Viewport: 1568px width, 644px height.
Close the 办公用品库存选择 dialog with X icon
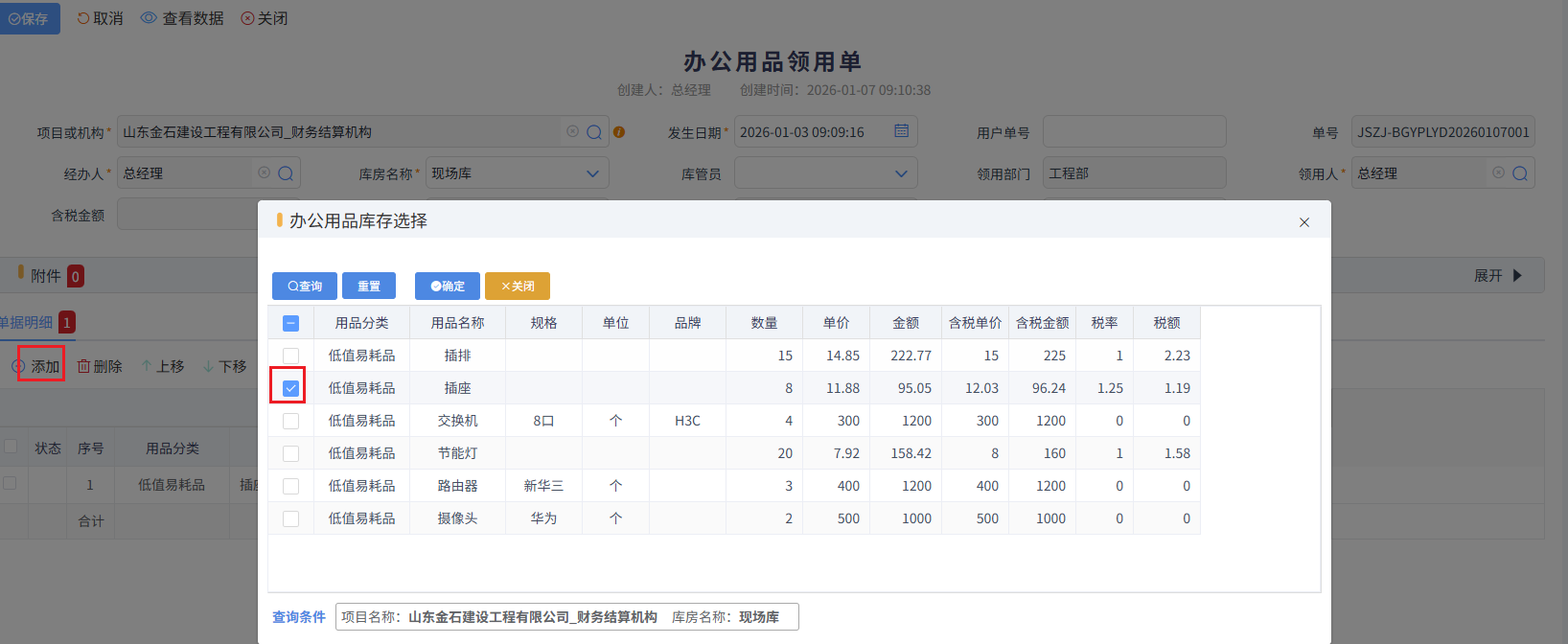[1303, 222]
